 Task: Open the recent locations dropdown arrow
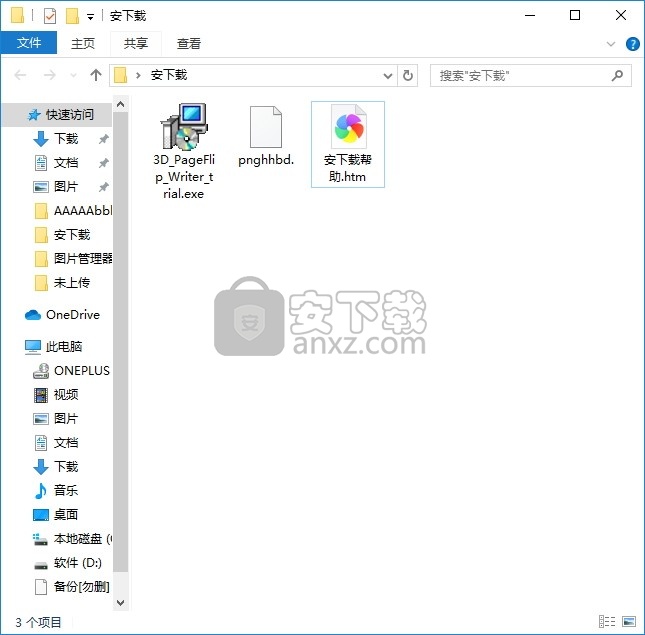[x=73, y=76]
